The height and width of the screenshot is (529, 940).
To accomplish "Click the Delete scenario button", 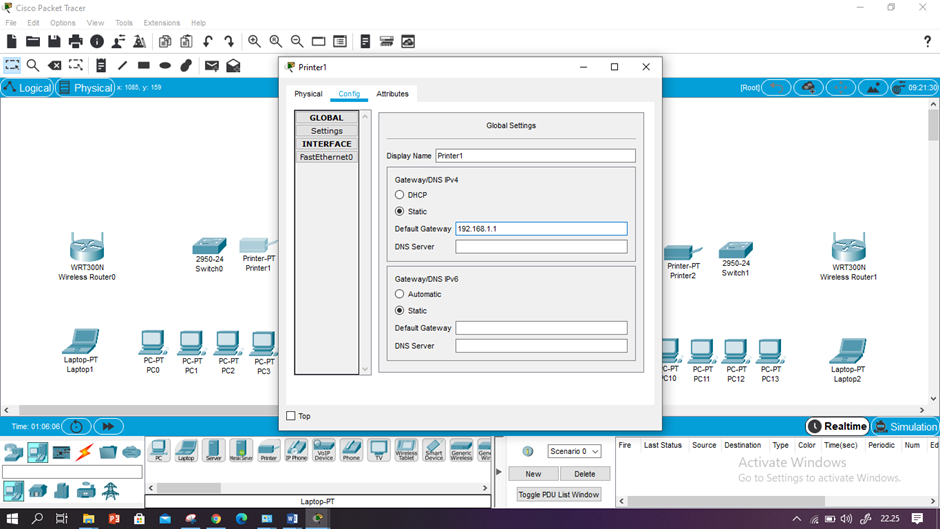I will (x=585, y=474).
